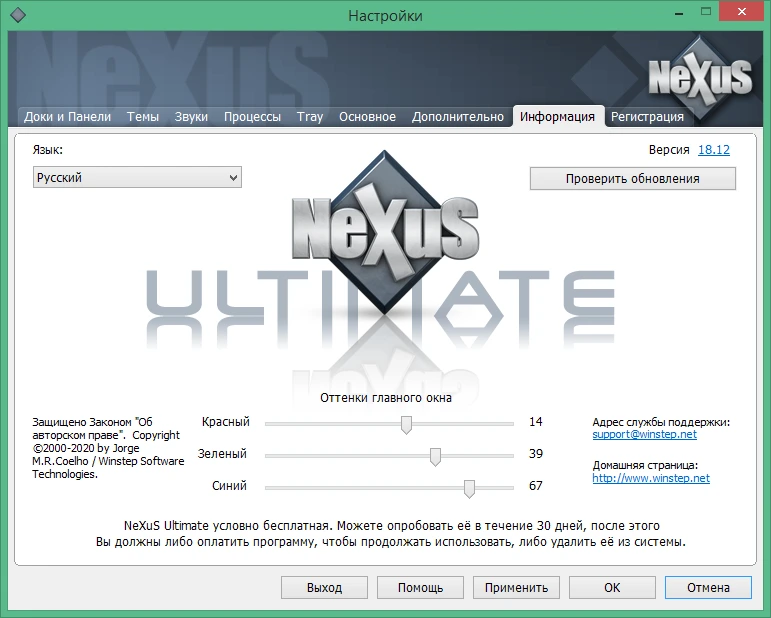Select the Tray tab
This screenshot has height=618, width=771.
click(310, 117)
